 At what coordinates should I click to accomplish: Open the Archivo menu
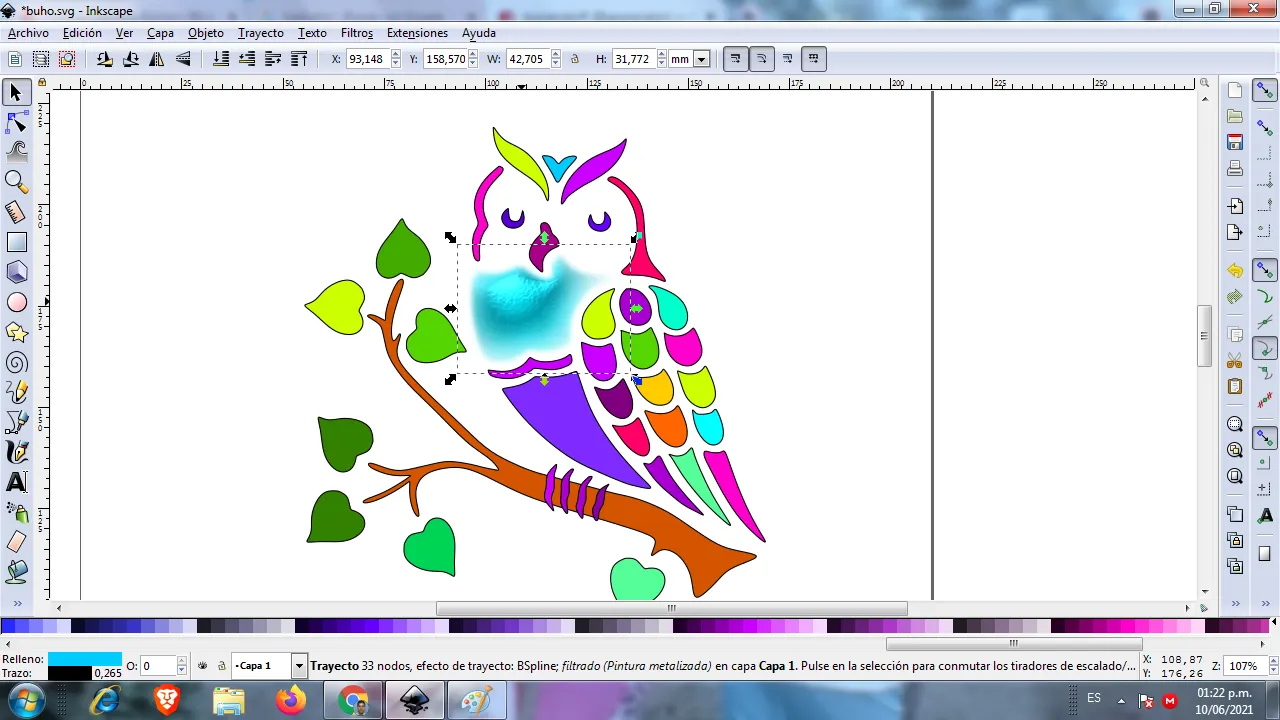tap(28, 33)
